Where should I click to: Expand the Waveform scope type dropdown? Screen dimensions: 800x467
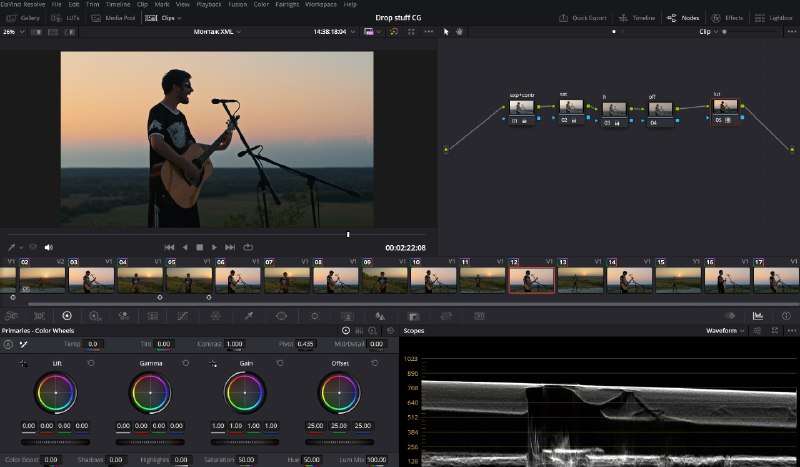pos(725,331)
